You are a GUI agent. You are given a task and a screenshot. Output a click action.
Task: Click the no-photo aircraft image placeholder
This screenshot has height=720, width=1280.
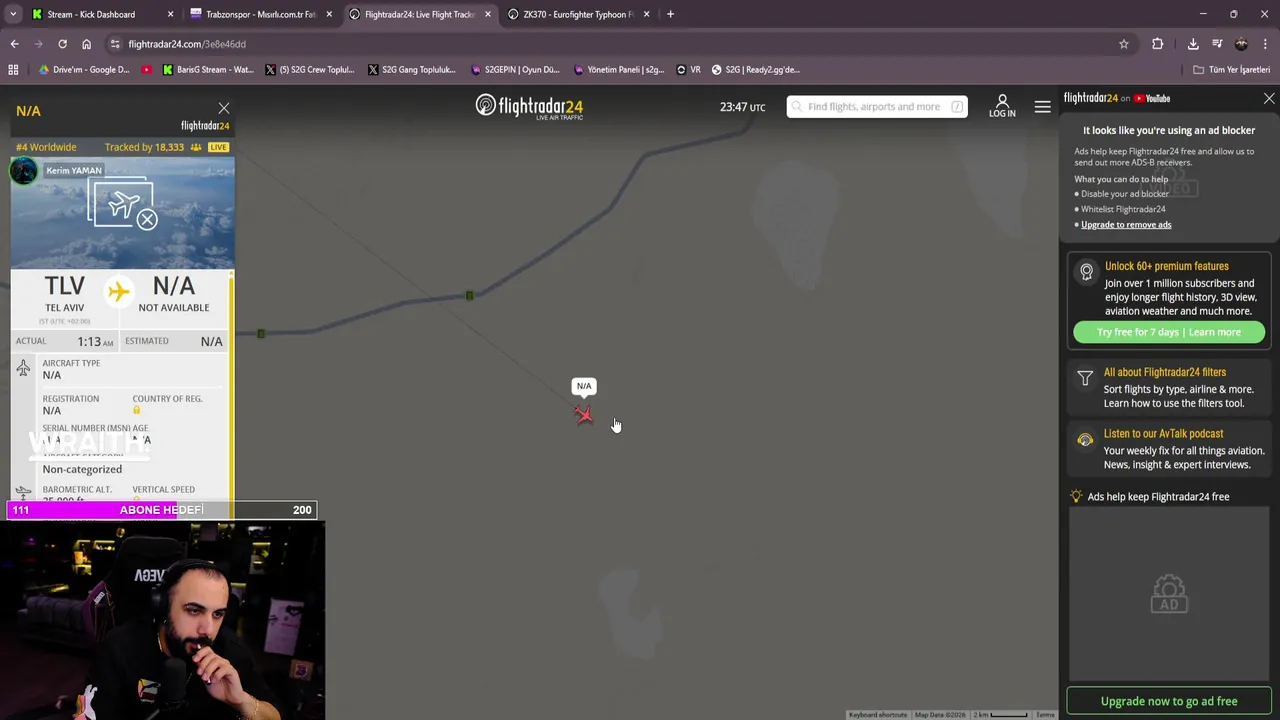tap(123, 204)
